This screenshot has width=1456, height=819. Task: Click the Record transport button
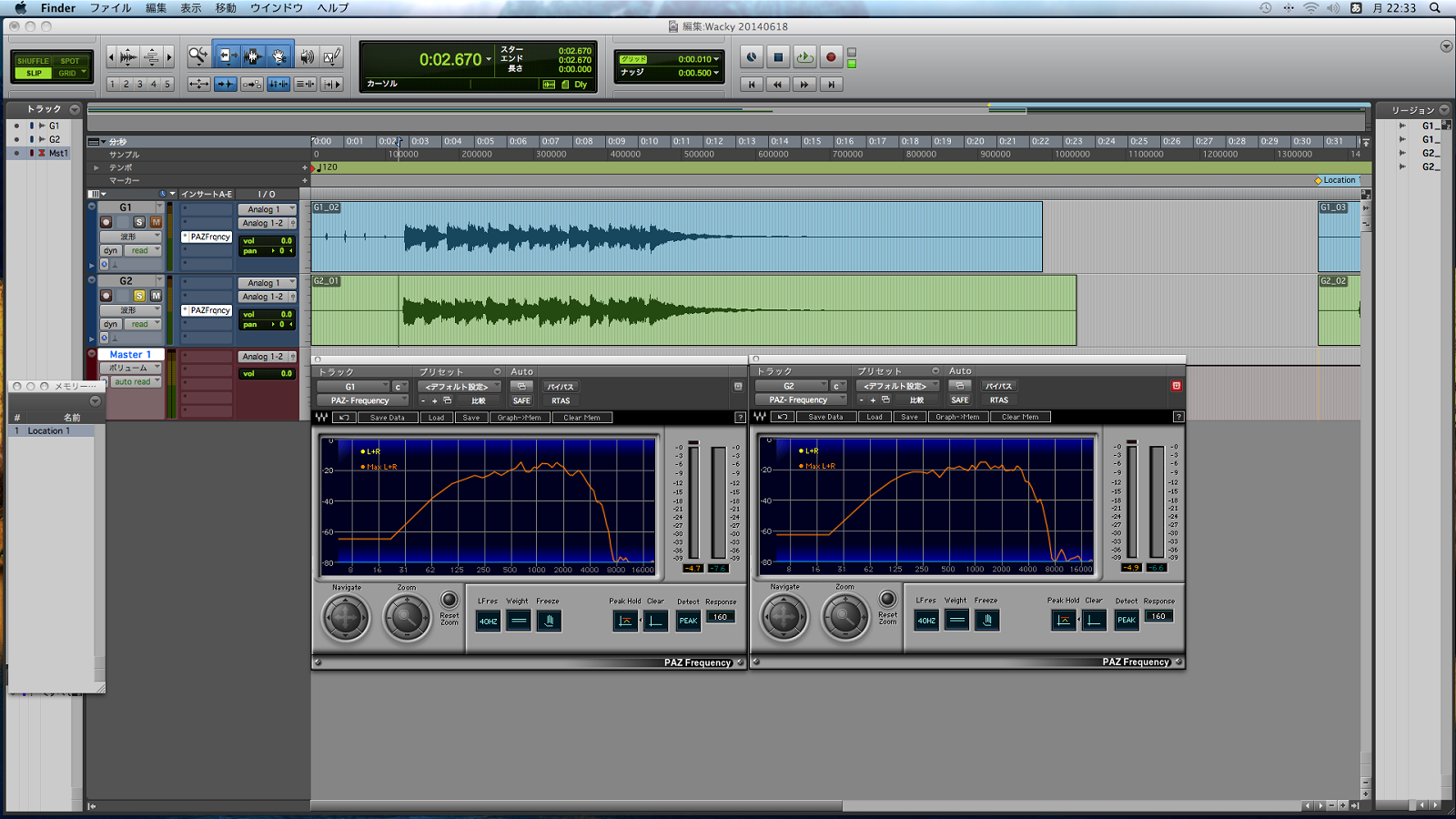pos(831,57)
